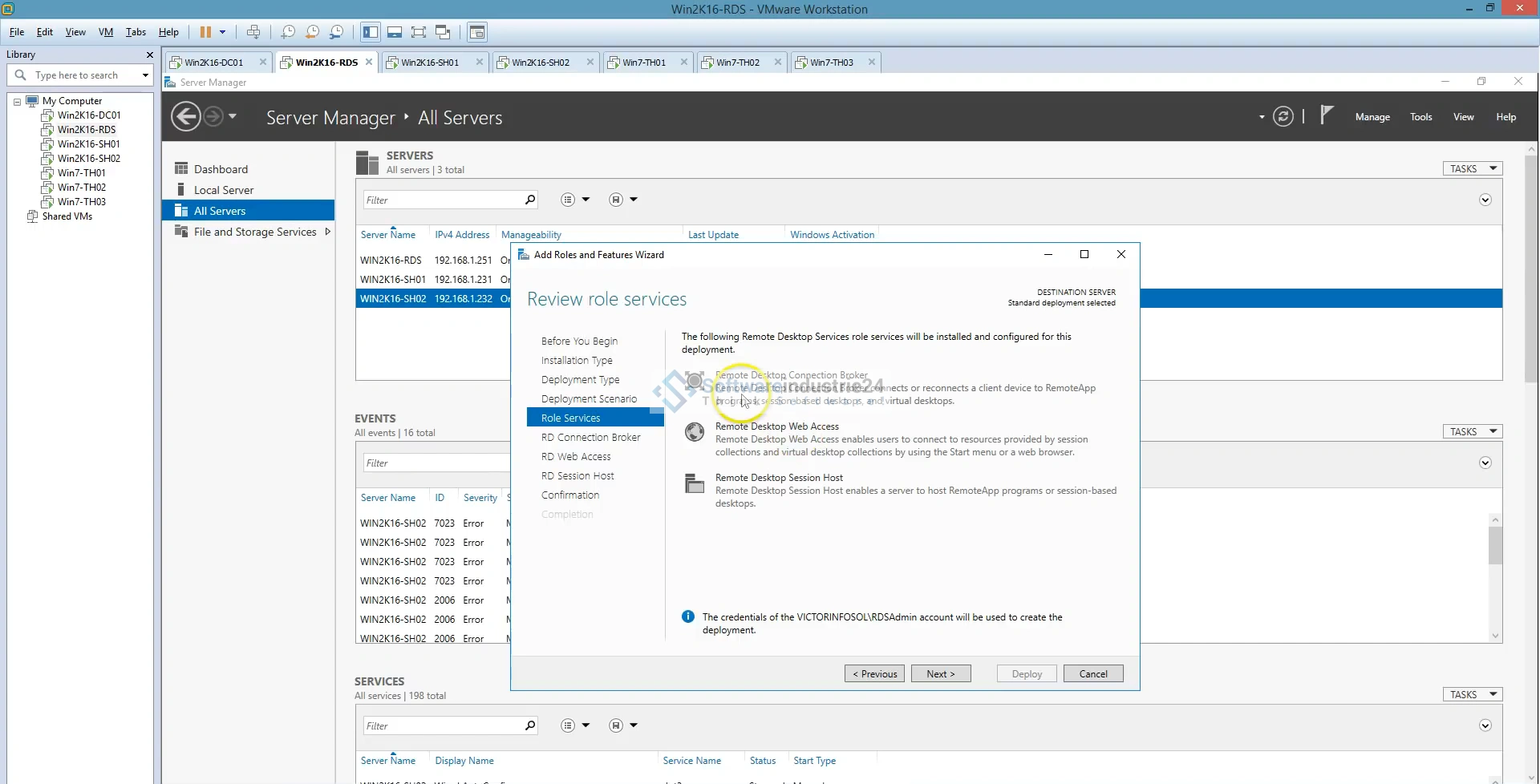Open the snapshot manager icon
This screenshot has width=1540, height=784.
(x=337, y=32)
